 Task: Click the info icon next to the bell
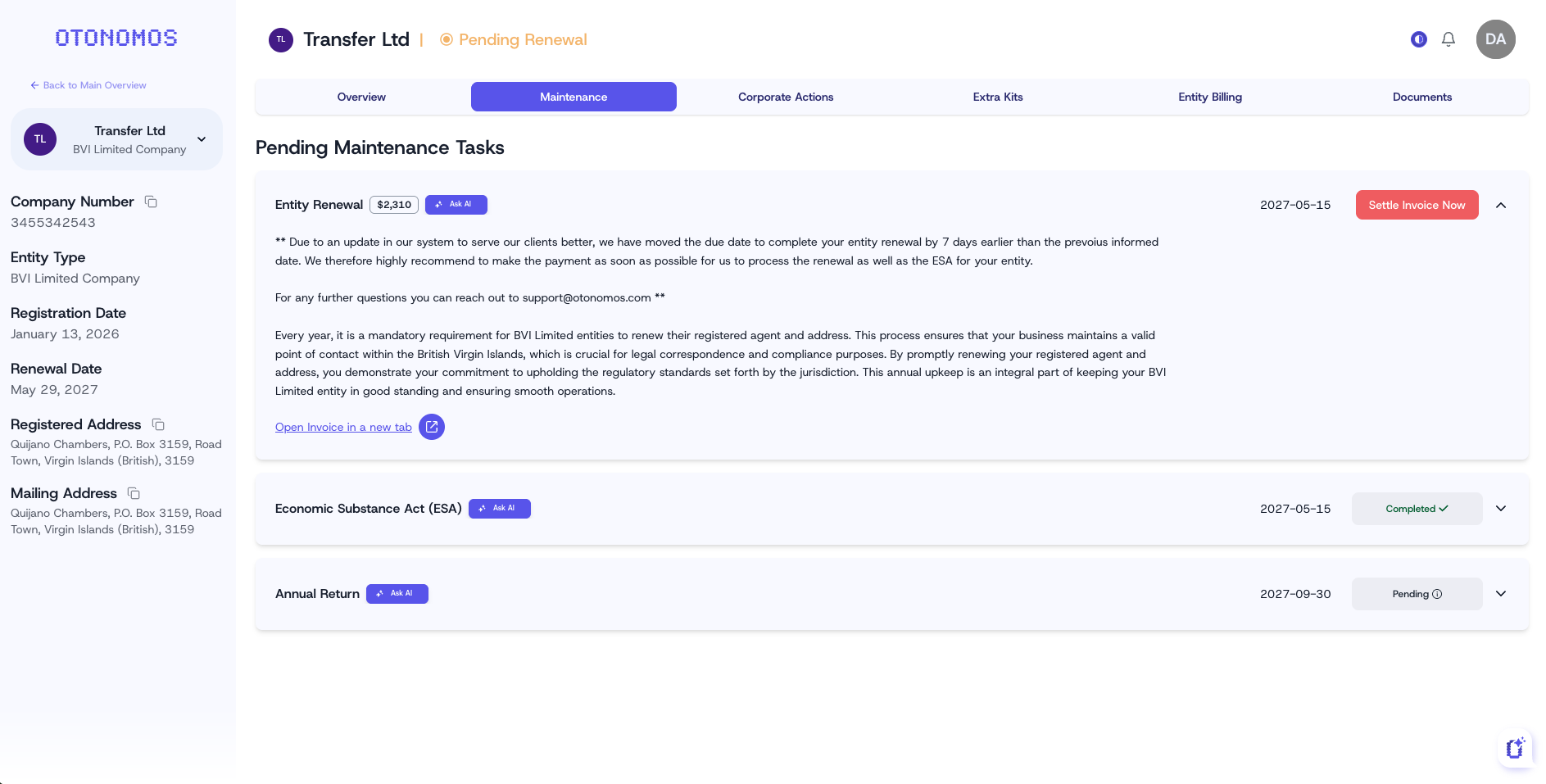[1418, 39]
